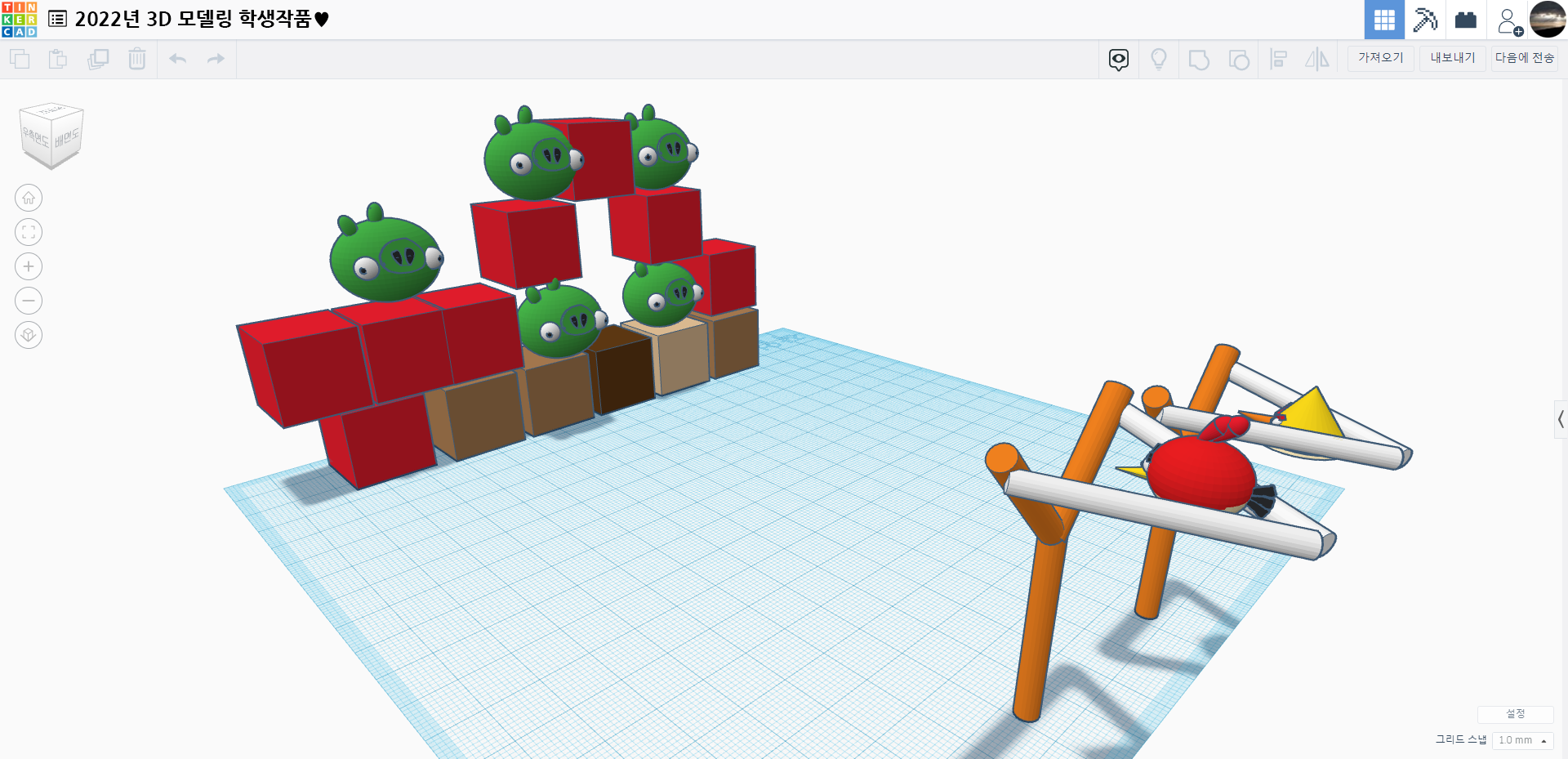This screenshot has width=1568, height=759.
Task: Toggle the notes eye-bubble tool
Action: [x=1119, y=59]
